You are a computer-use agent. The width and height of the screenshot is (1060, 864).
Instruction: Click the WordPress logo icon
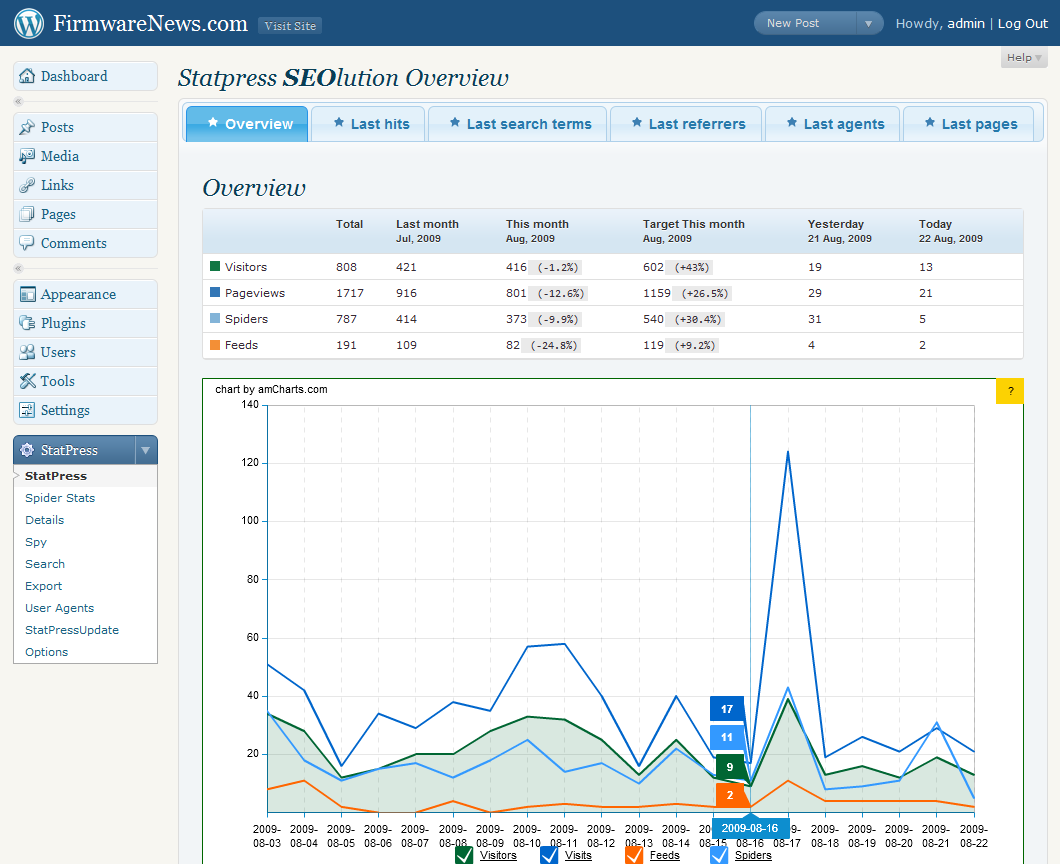pos(29,23)
